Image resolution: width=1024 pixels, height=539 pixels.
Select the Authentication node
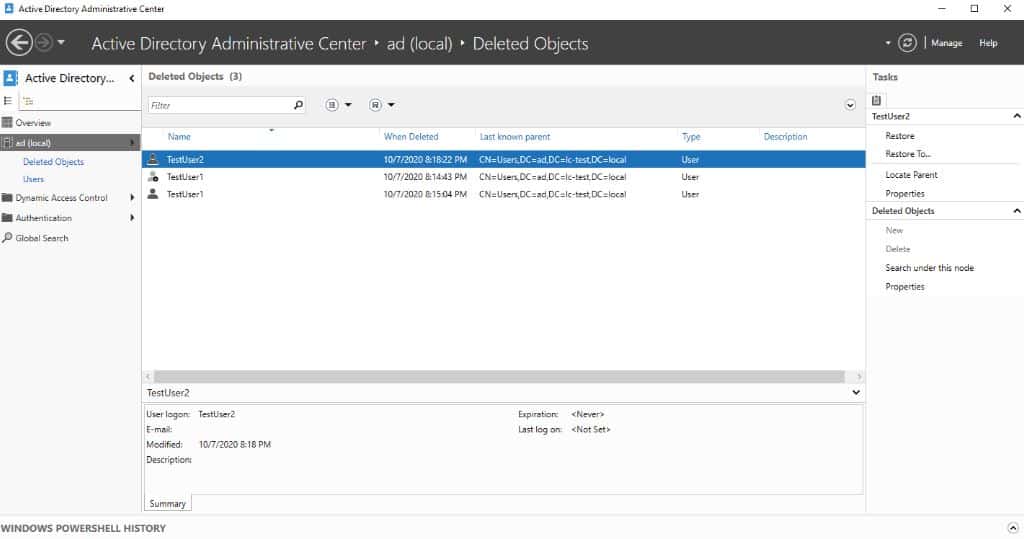click(44, 218)
